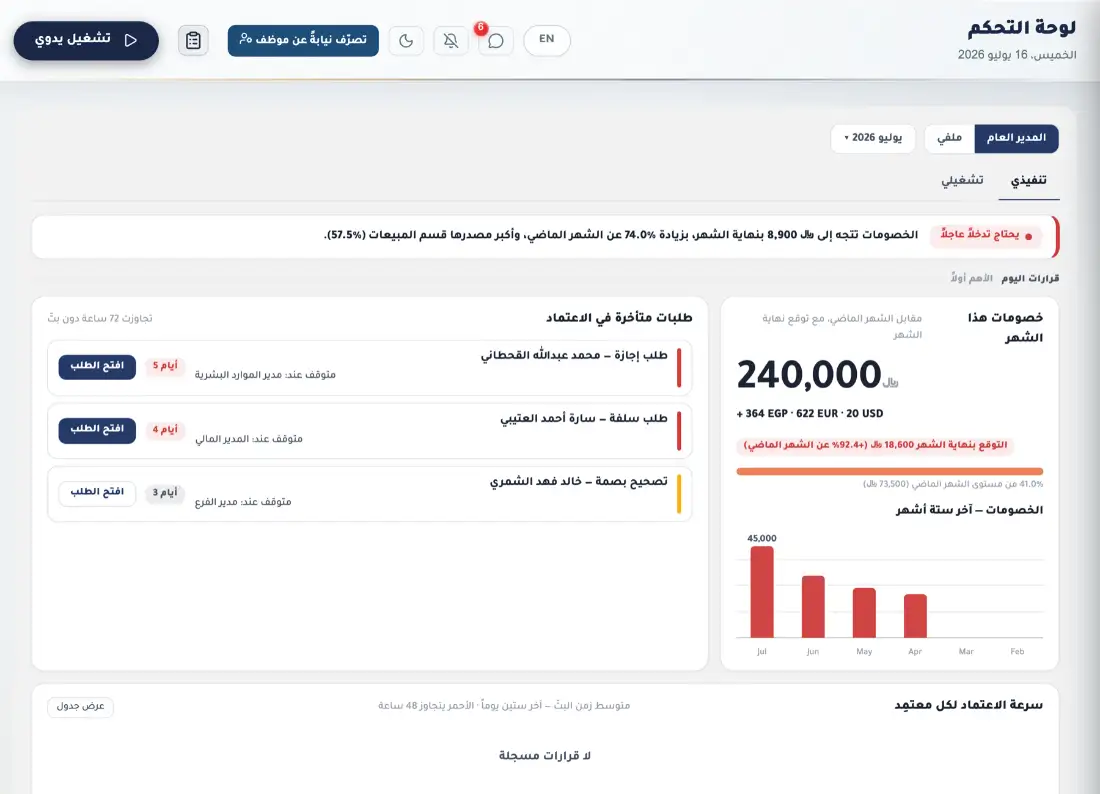Switch to تشغيلي tab

point(962,180)
